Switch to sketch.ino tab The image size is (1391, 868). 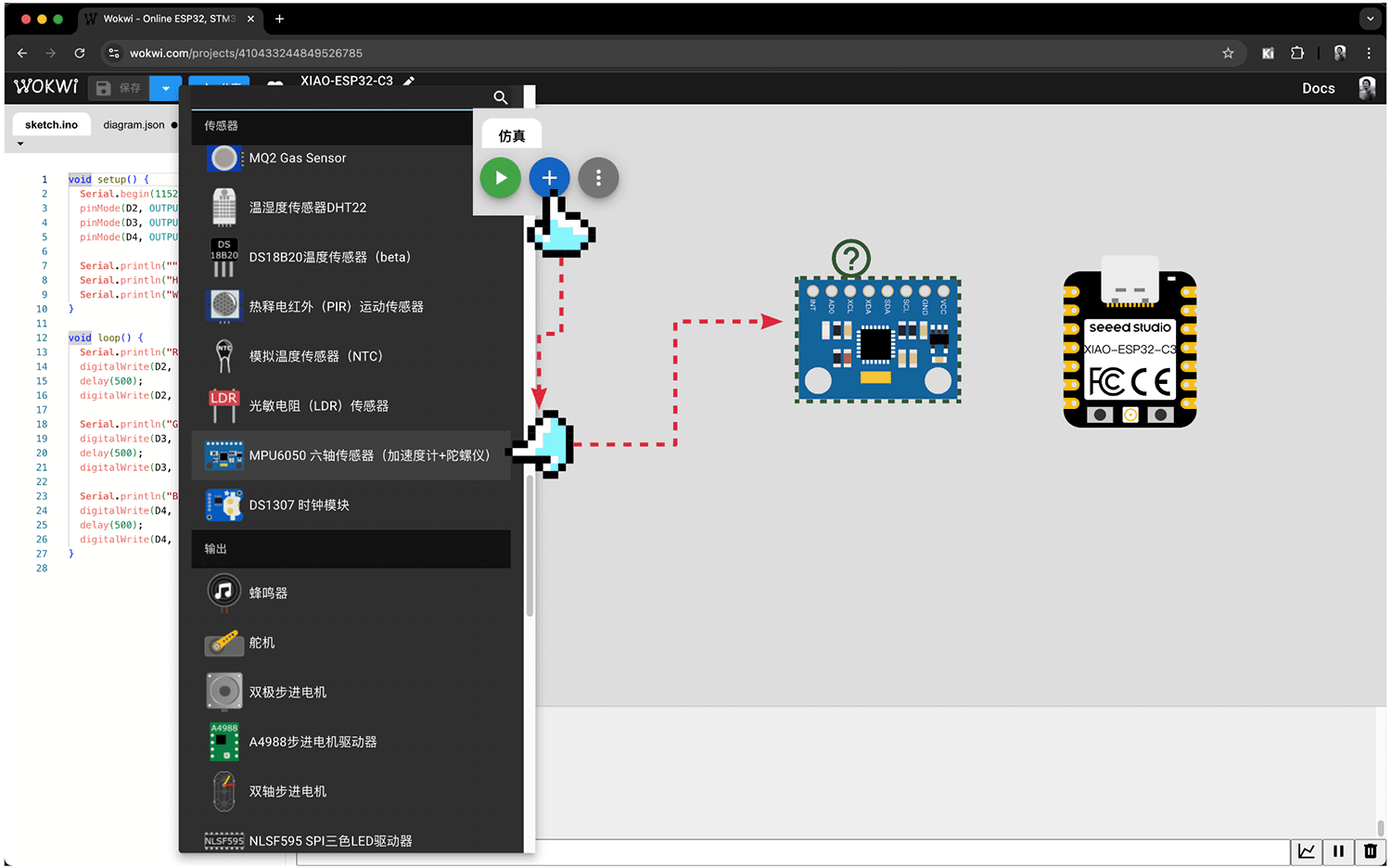51,124
